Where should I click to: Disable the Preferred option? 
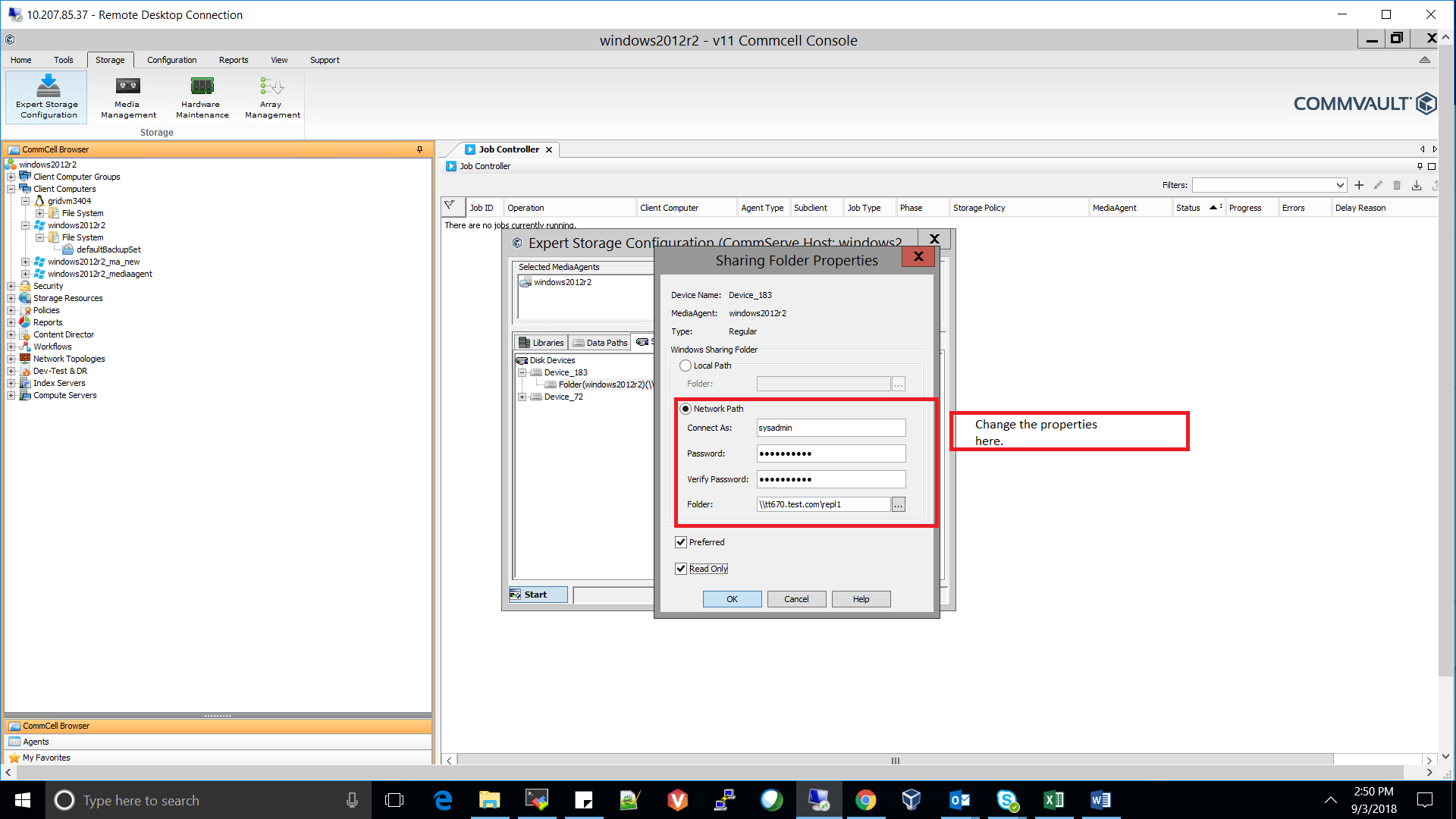pyautogui.click(x=681, y=541)
